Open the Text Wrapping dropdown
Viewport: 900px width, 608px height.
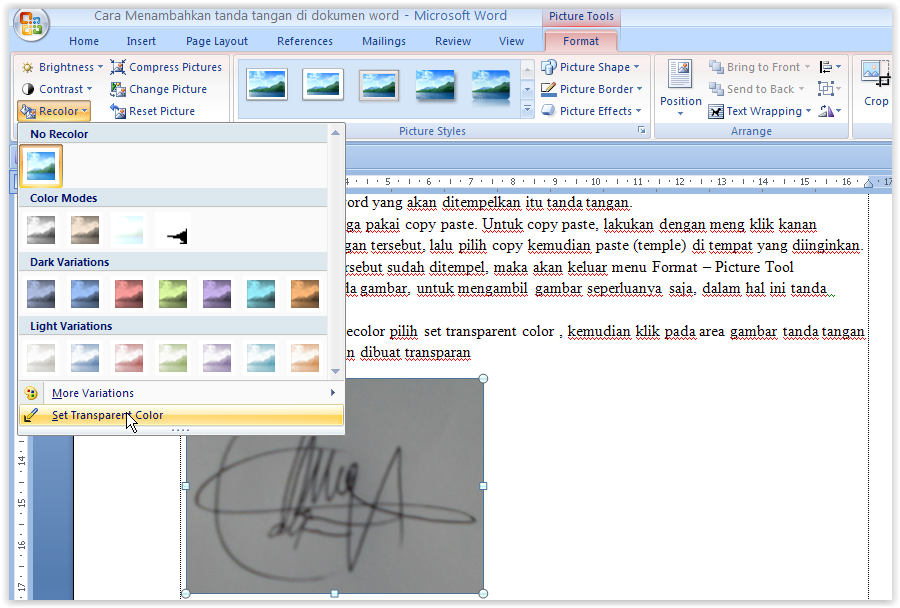759,111
